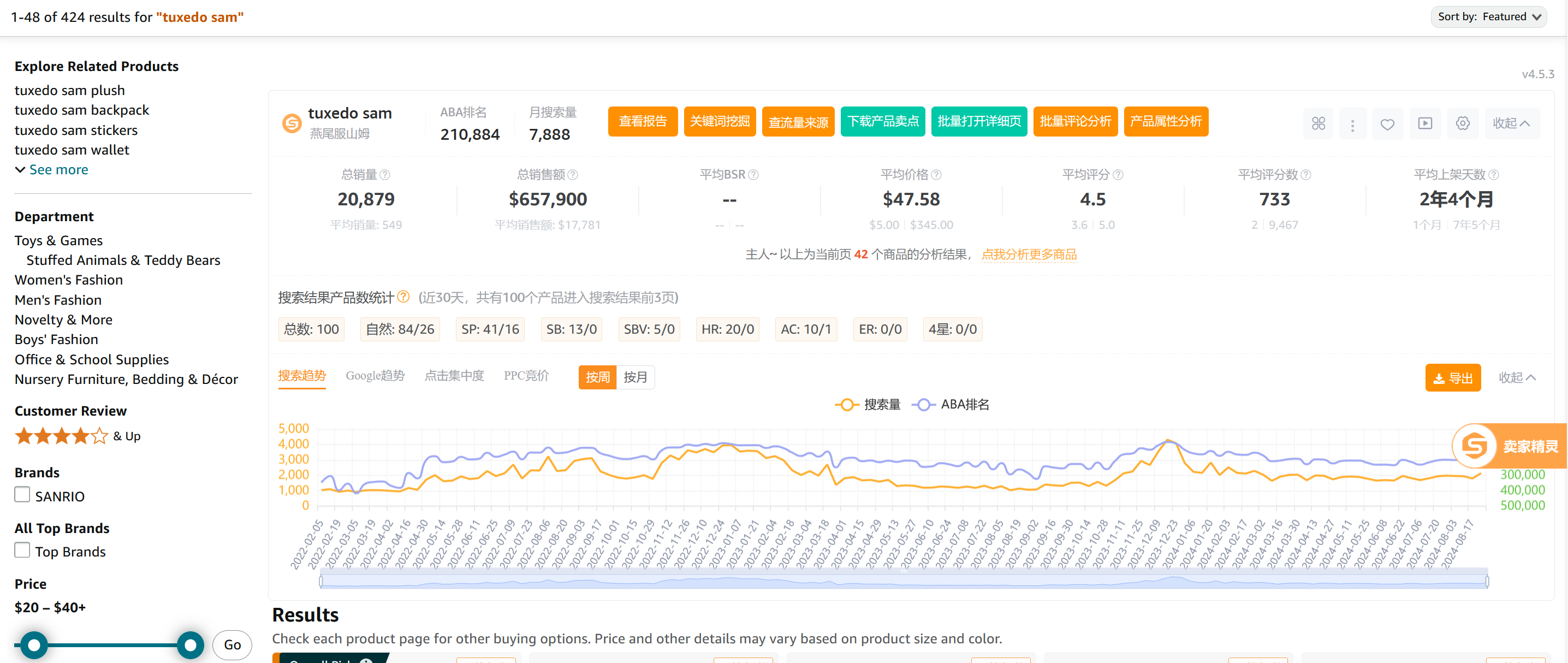Check the SANRIO brand checkbox

tap(22, 494)
